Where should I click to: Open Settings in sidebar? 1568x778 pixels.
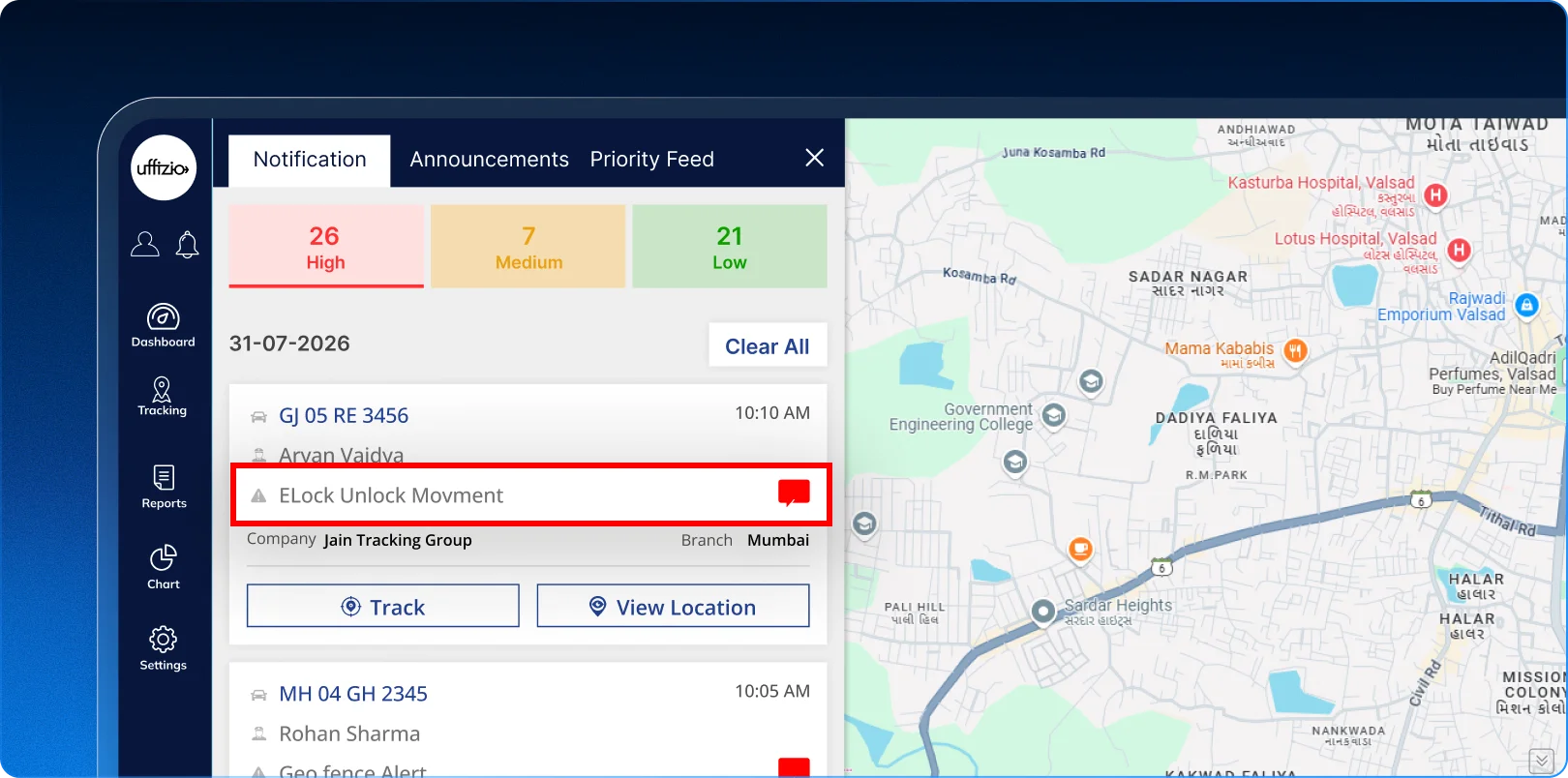163,648
